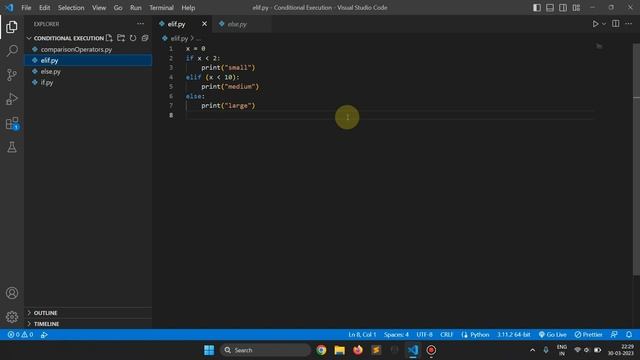
Task: Open File Explorer from taskbar
Action: point(340,350)
